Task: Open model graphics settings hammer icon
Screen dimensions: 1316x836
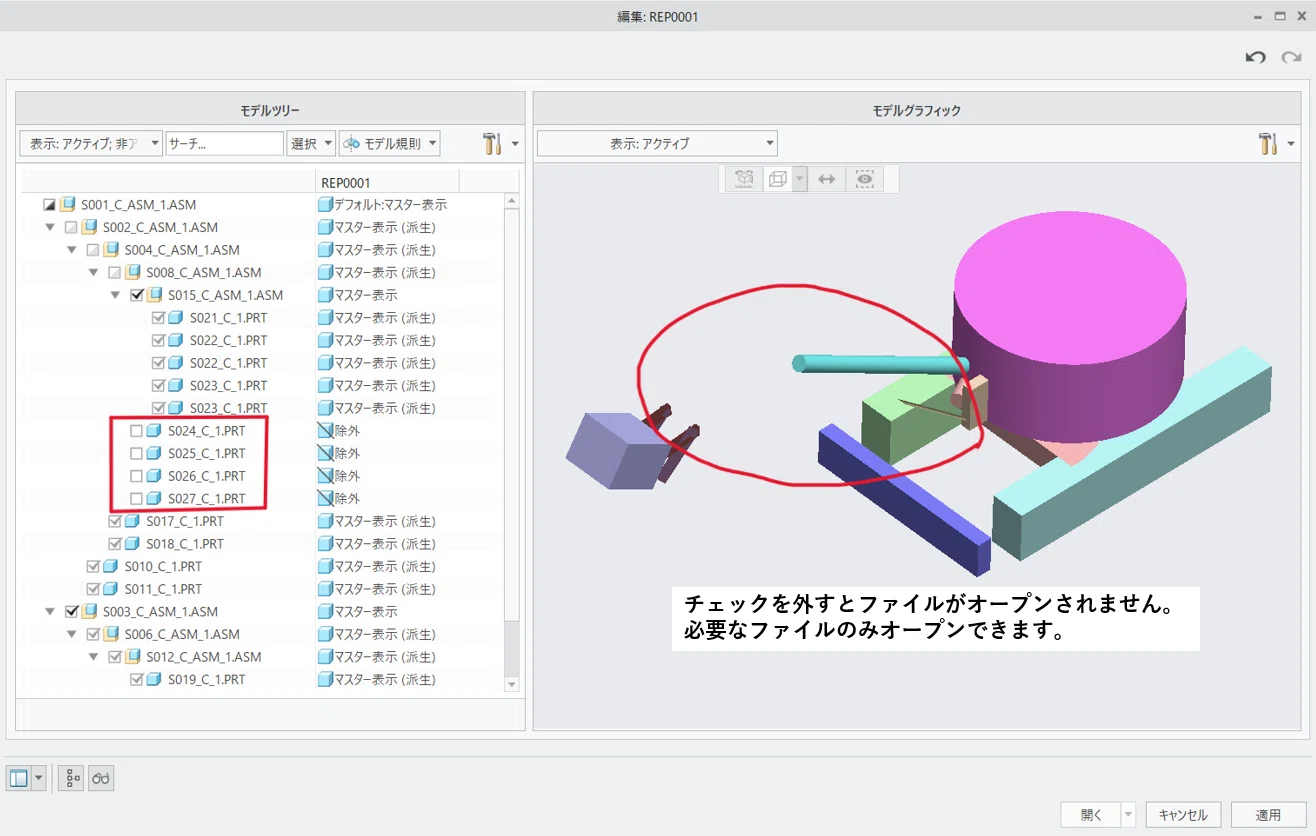Action: (1268, 143)
